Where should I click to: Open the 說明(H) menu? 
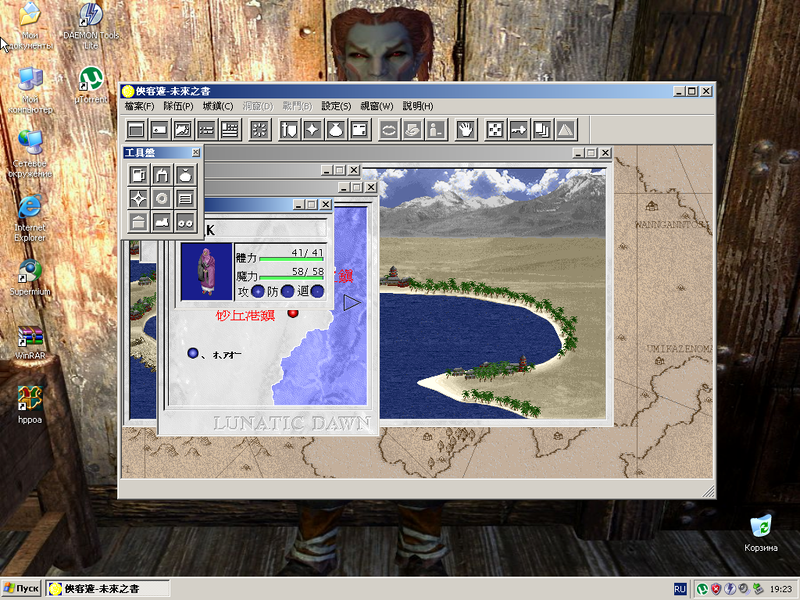tap(418, 106)
